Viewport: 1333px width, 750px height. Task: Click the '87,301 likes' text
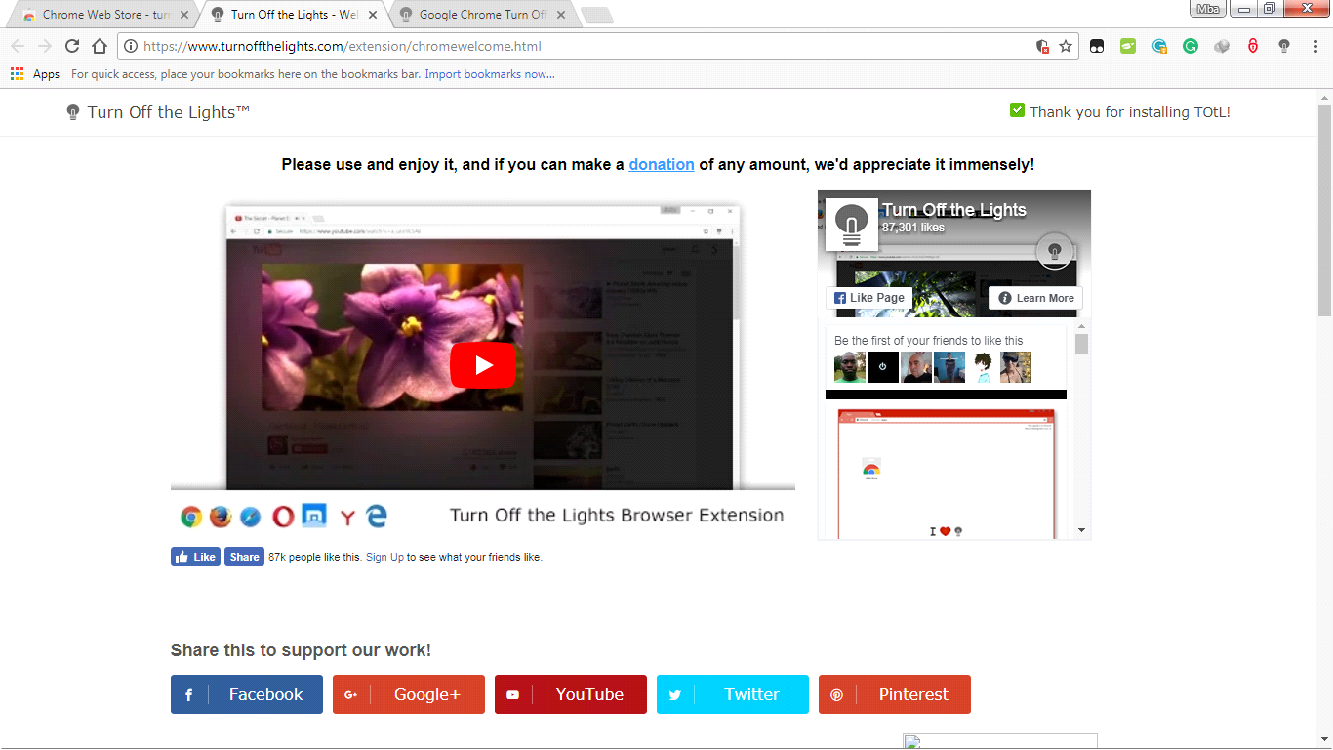pyautogui.click(x=913, y=228)
